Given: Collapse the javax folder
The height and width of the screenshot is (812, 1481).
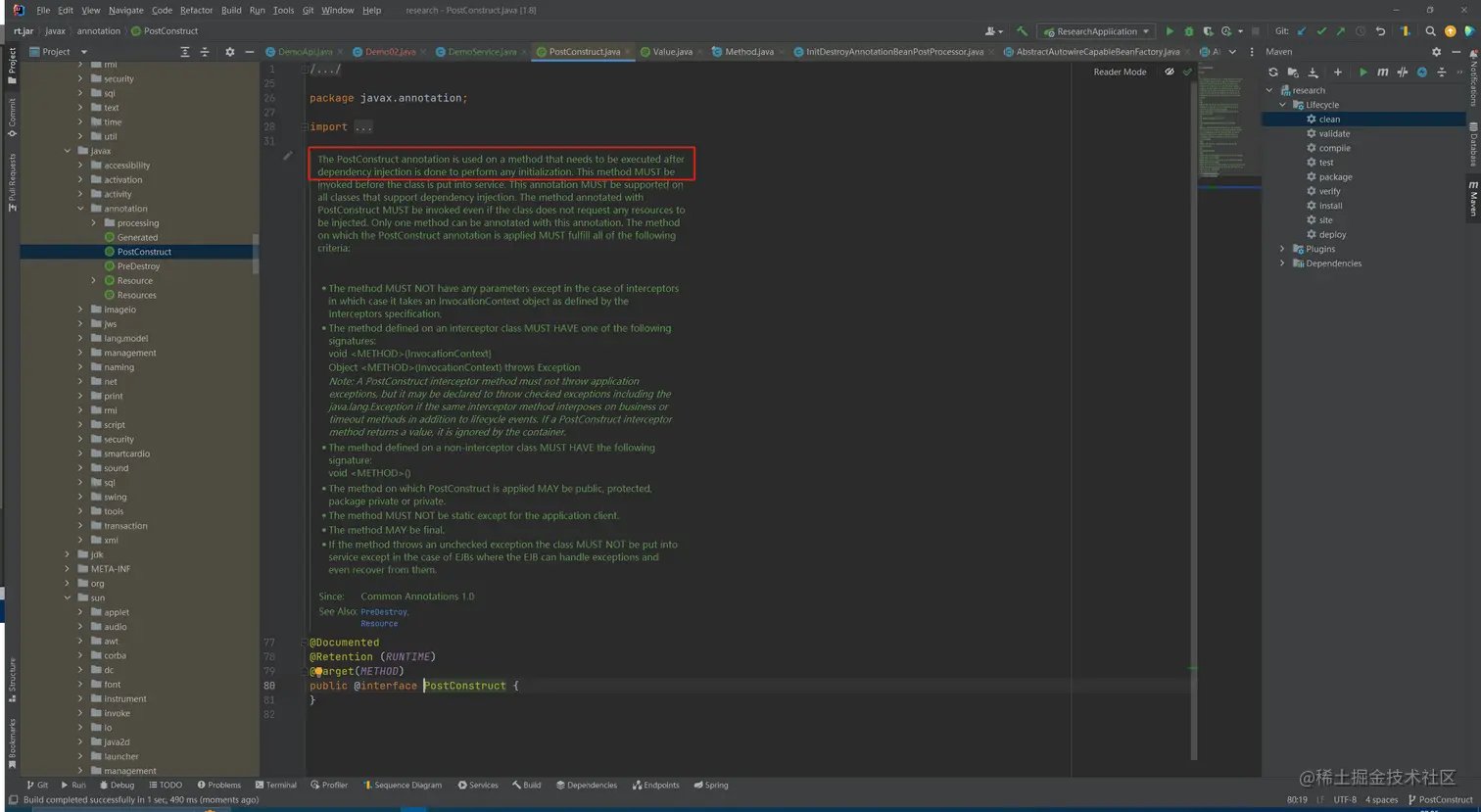Looking at the screenshot, I should (x=68, y=151).
